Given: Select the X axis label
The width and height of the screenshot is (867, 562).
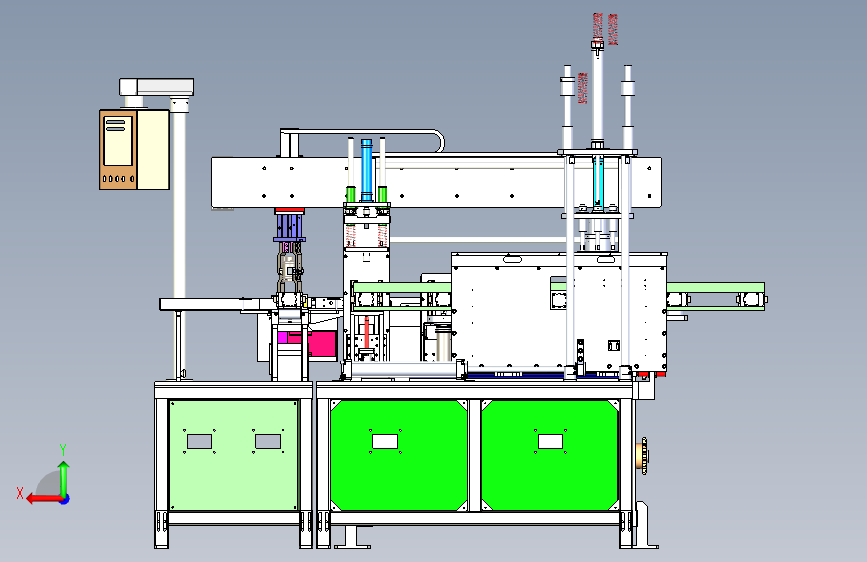Looking at the screenshot, I should click(x=20, y=493).
